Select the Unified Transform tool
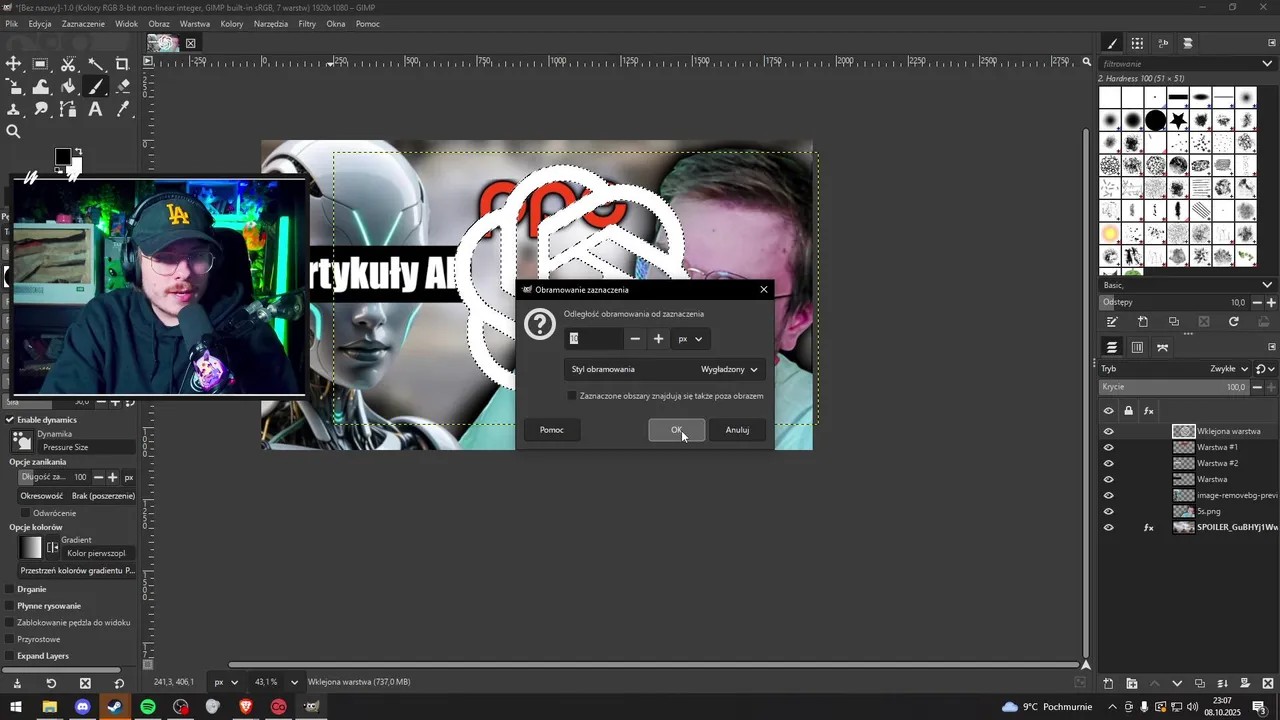1280x720 pixels. pyautogui.click(x=14, y=87)
